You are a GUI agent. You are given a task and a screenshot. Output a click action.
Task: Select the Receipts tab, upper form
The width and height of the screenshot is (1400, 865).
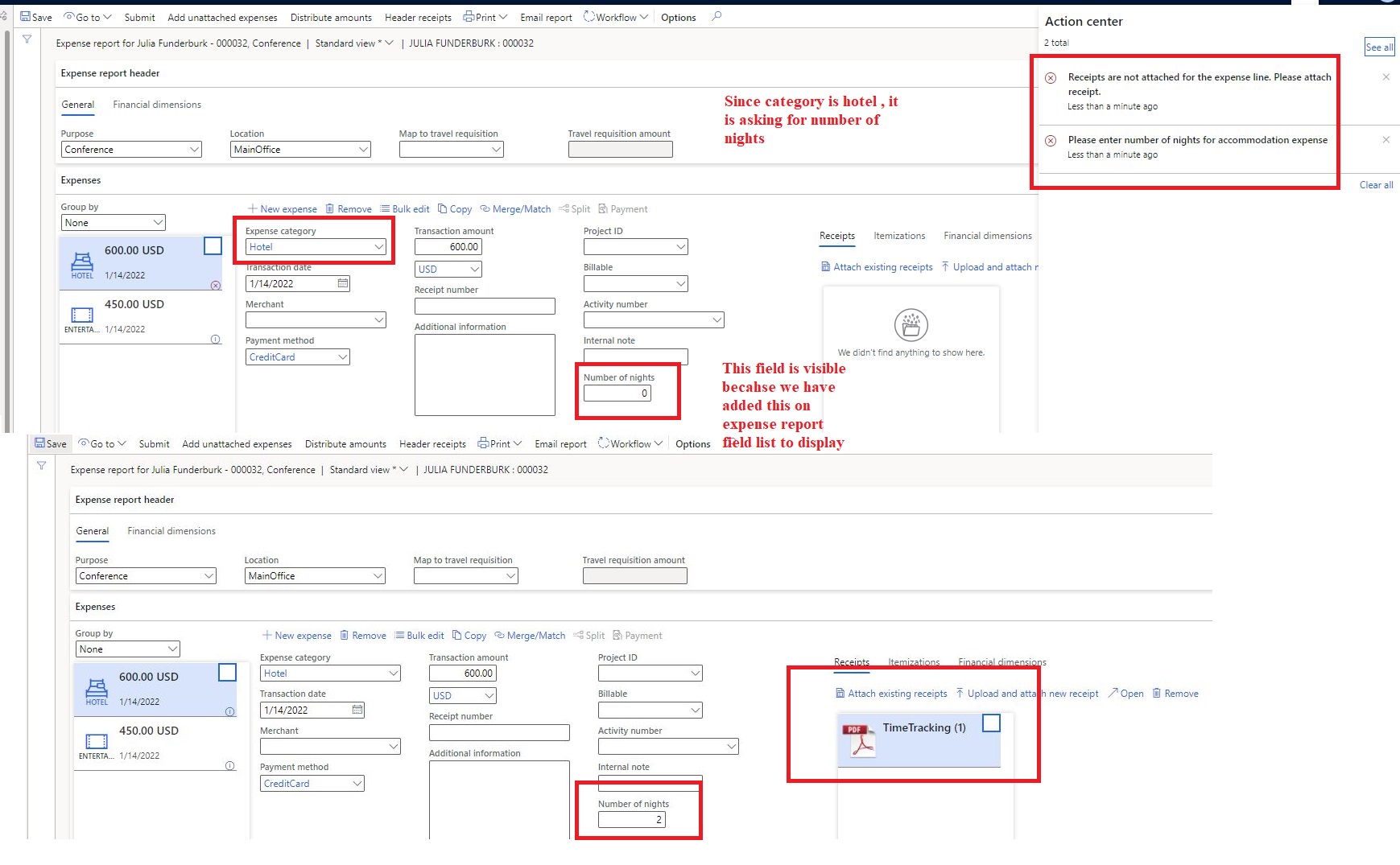837,236
